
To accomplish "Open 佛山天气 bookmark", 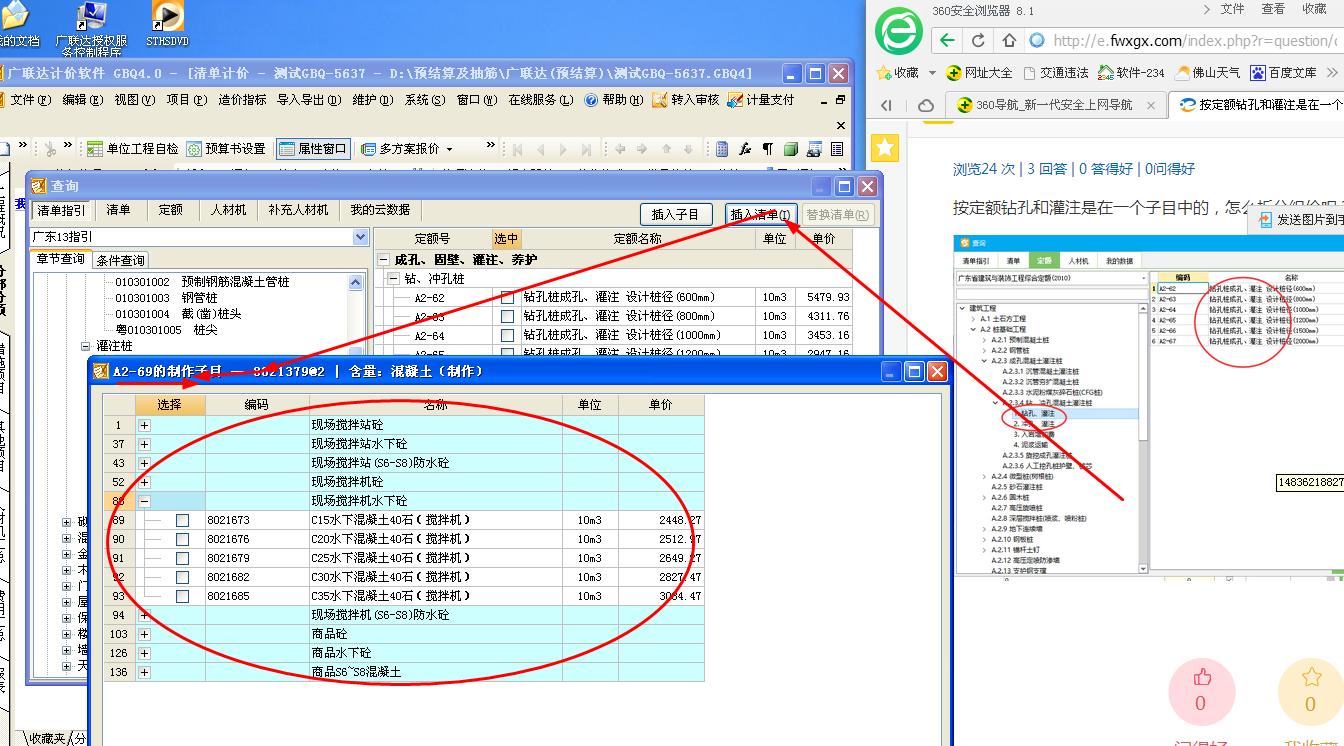I will click(x=1207, y=73).
